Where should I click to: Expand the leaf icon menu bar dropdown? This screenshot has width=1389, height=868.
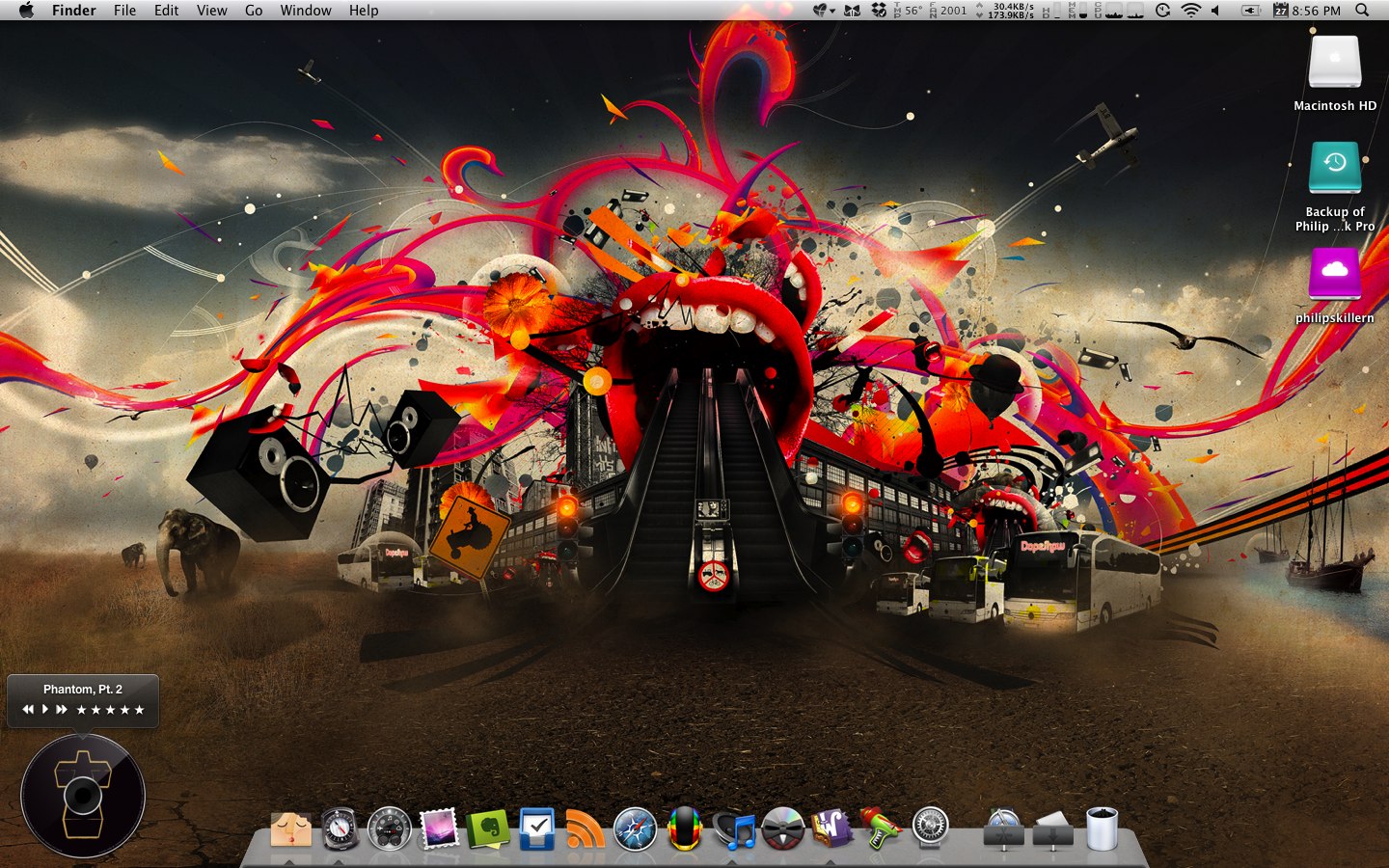pos(824,11)
